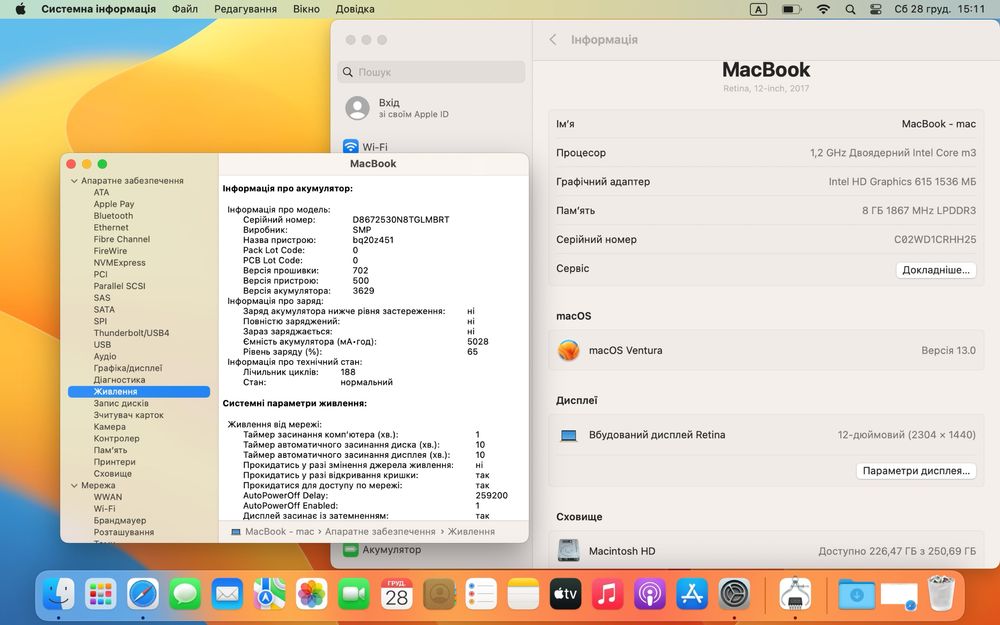
Task: Open Downloads folder in the Dock
Action: coord(857,594)
